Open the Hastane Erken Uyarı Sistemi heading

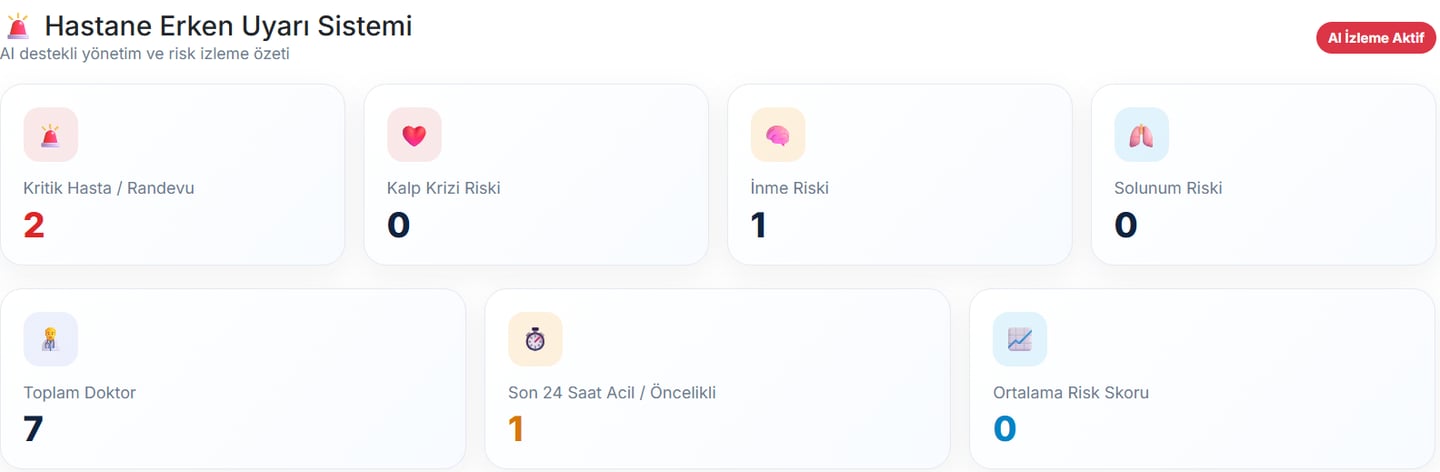[228, 26]
